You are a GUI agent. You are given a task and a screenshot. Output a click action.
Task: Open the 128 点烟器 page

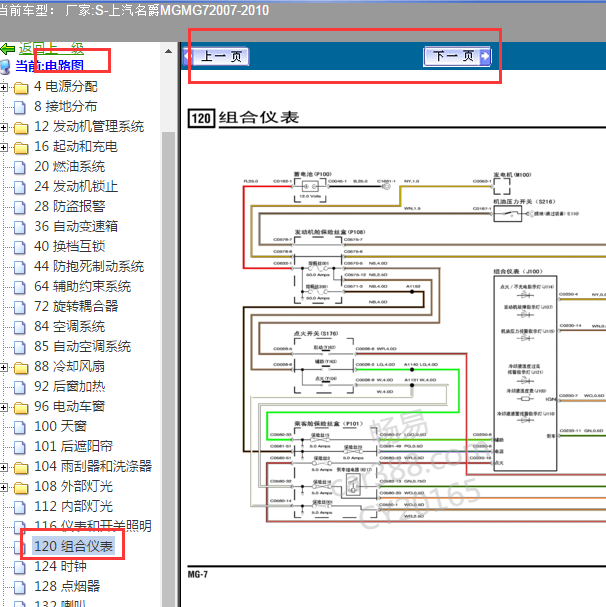tap(67, 586)
